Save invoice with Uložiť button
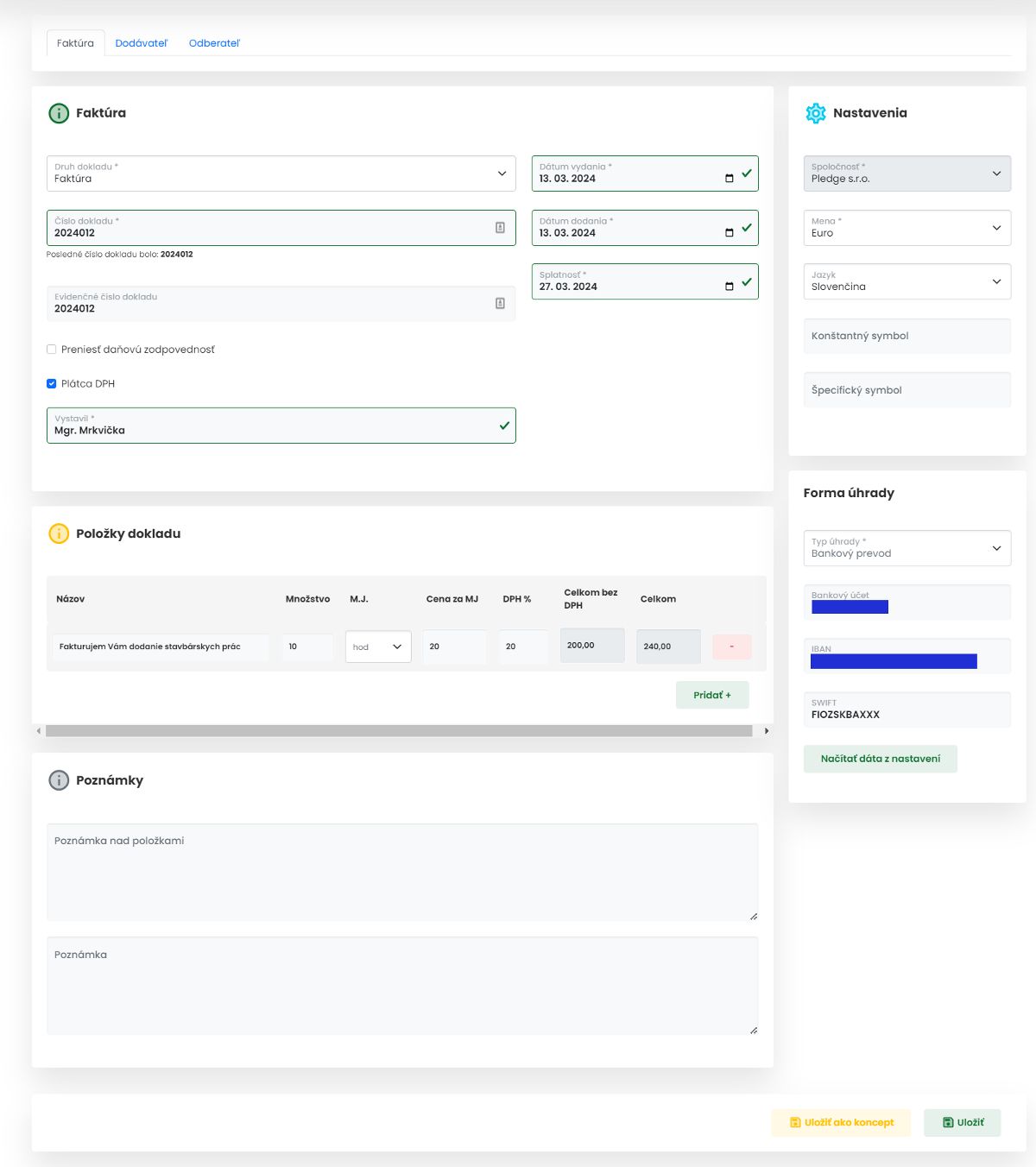Image resolution: width=1036 pixels, height=1167 pixels. point(962,1122)
